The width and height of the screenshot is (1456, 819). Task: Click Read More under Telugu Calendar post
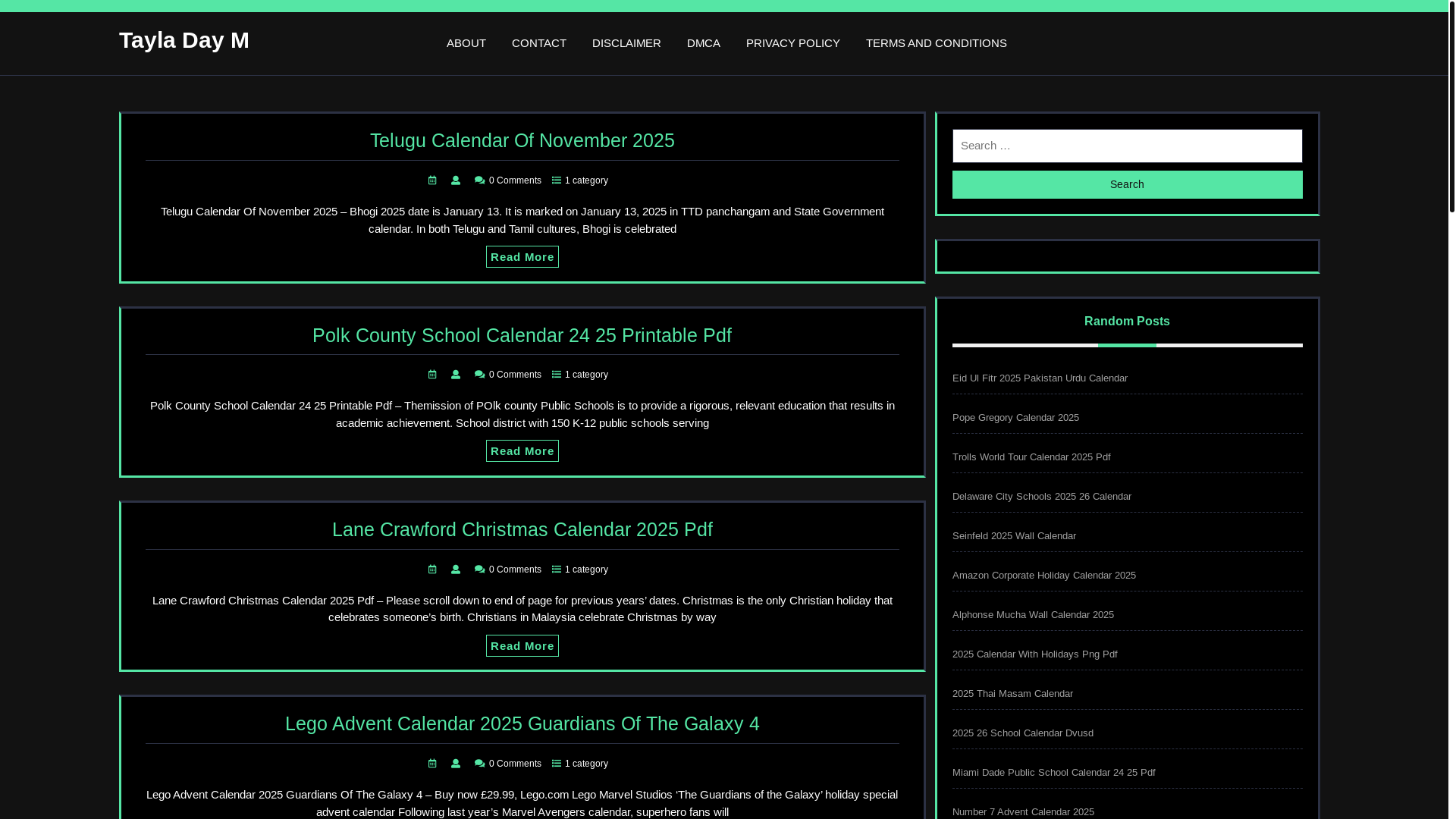coord(522,257)
